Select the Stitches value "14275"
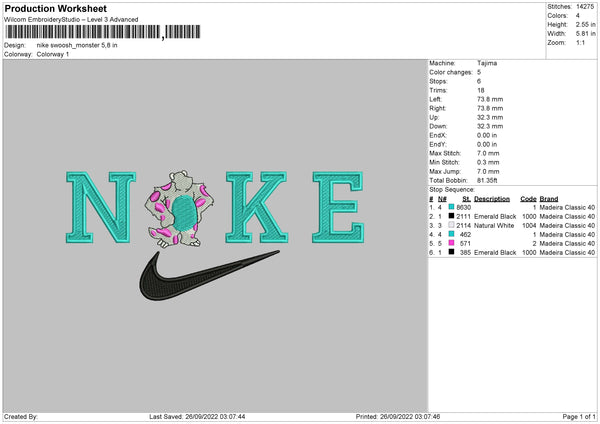The height and width of the screenshot is (424, 600). coord(585,7)
